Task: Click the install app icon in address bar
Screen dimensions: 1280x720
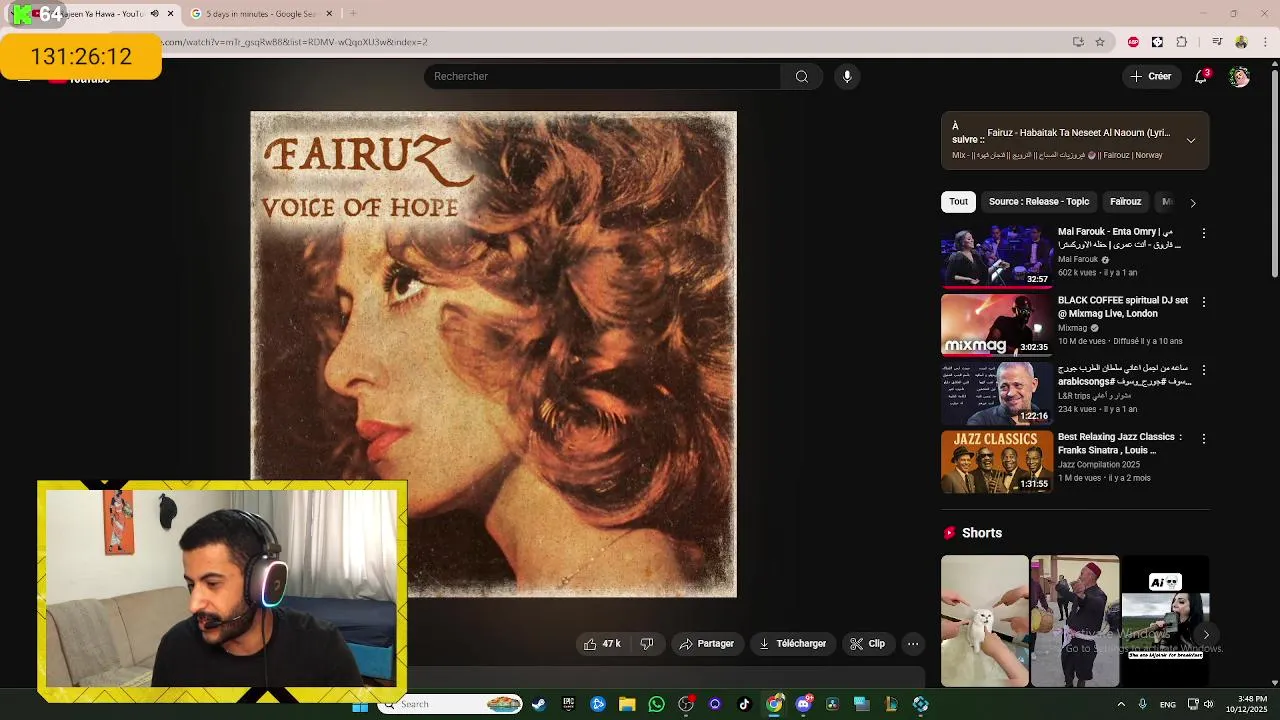Action: [1078, 42]
